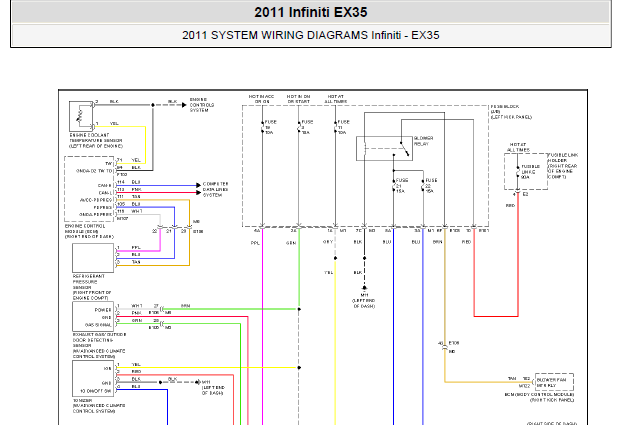Image resolution: width=619 pixels, height=425 pixels.
Task: Click the 'PPL' wire color label under fuse block
Action: [255, 243]
